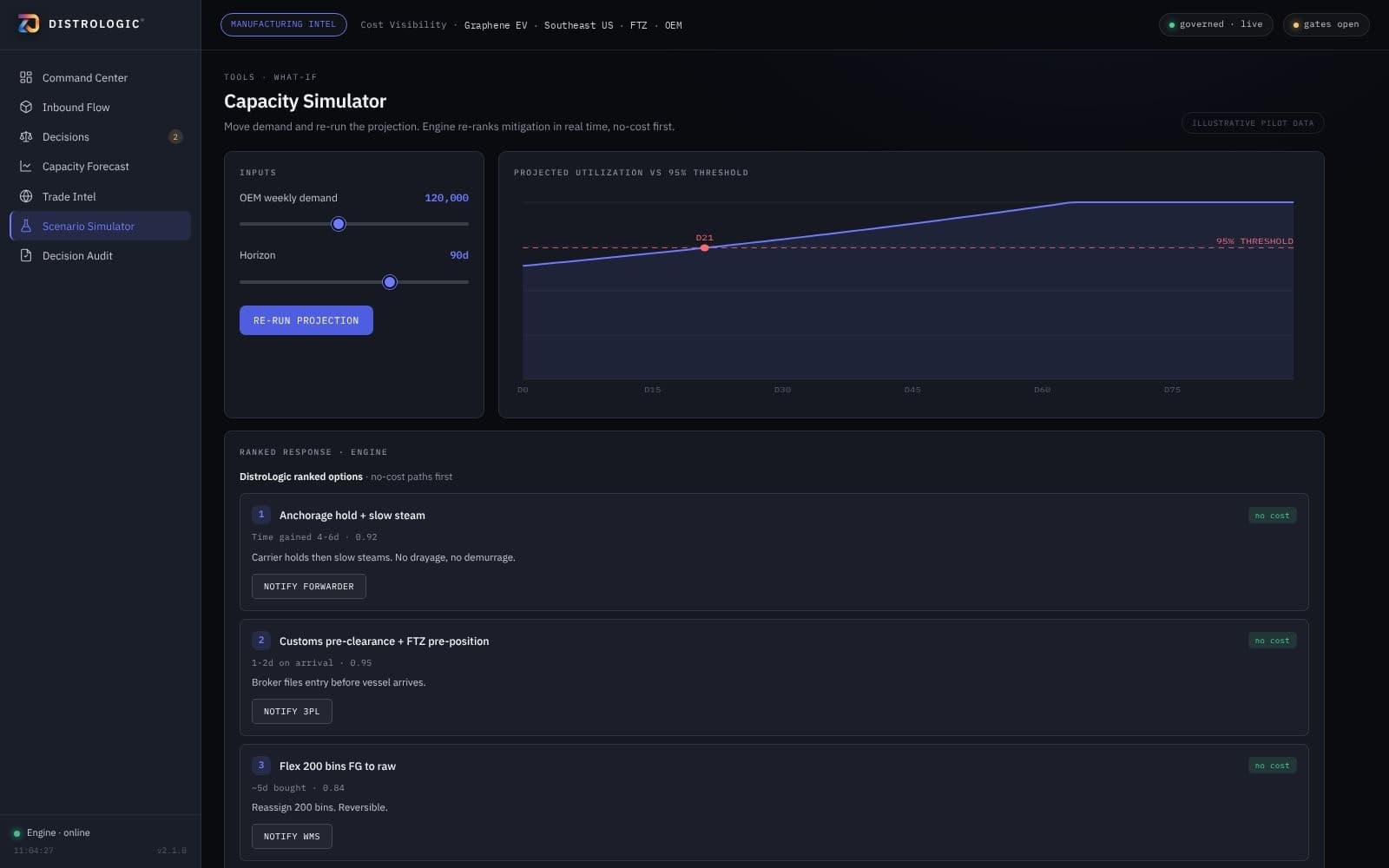
Task: Open the Decision Audit section
Action: pos(100,255)
